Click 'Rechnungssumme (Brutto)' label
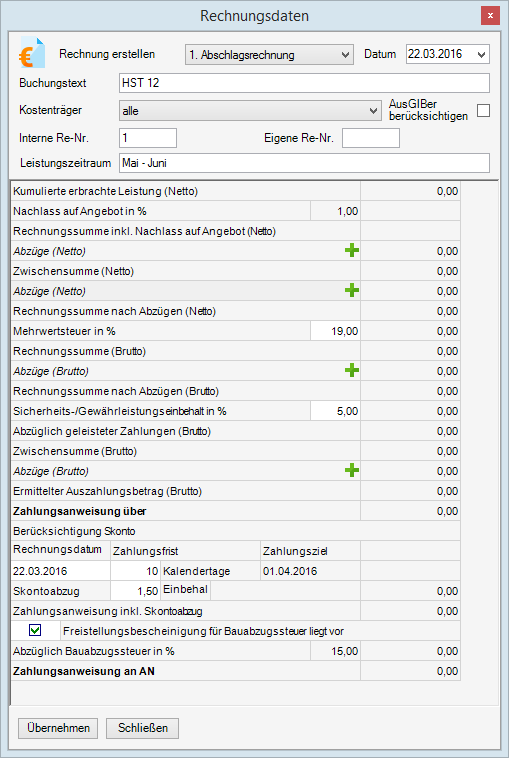 coord(80,351)
